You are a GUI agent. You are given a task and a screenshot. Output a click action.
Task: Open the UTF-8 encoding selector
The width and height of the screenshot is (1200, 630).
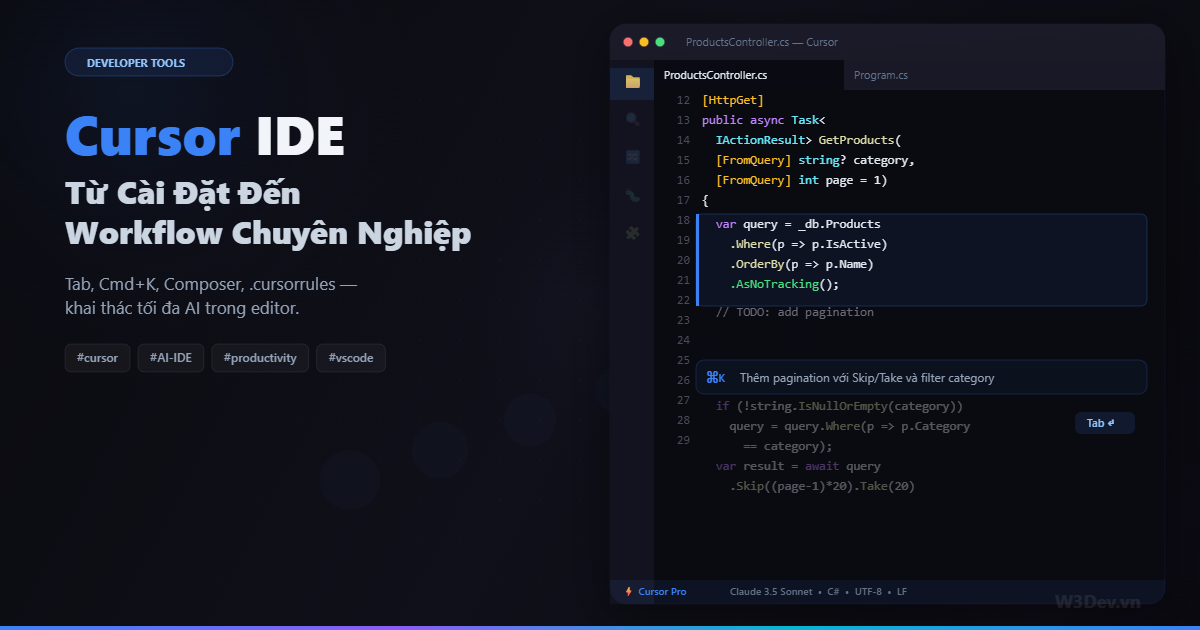[x=869, y=591]
